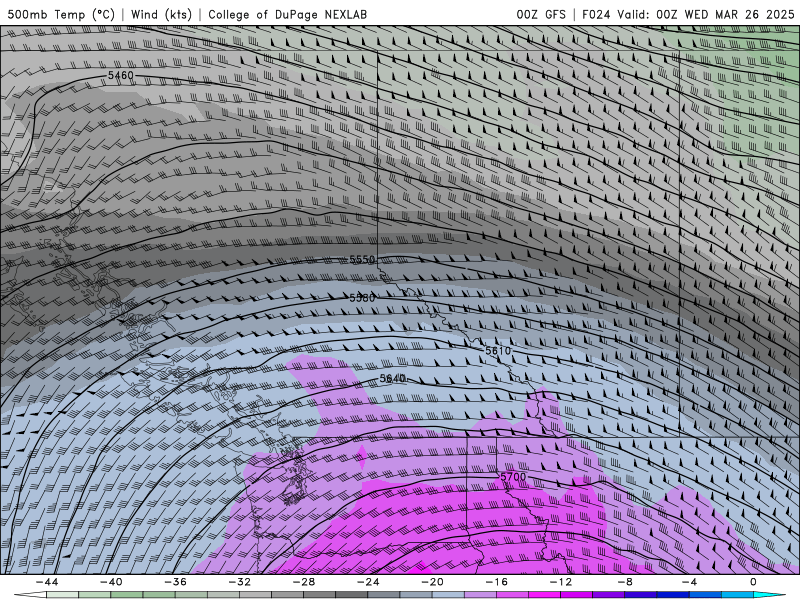Select the 5460 height contour label
The height and width of the screenshot is (600, 800).
coord(120,76)
